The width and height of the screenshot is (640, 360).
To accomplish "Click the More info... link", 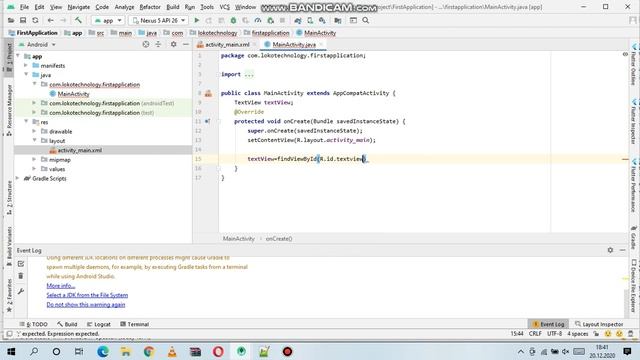I will pyautogui.click(x=61, y=286).
